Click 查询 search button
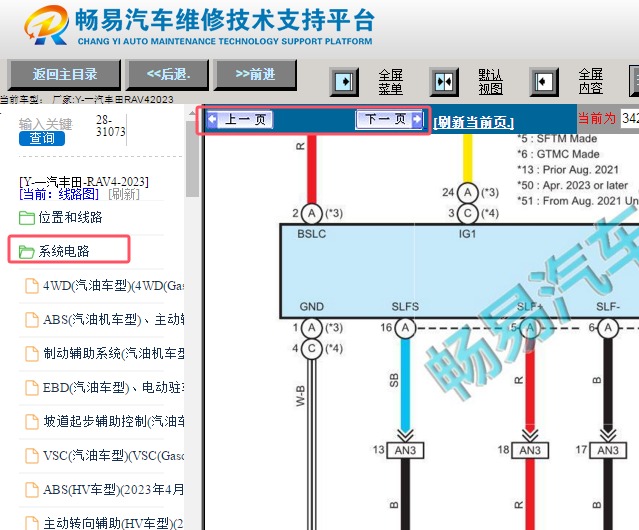 (x=42, y=139)
